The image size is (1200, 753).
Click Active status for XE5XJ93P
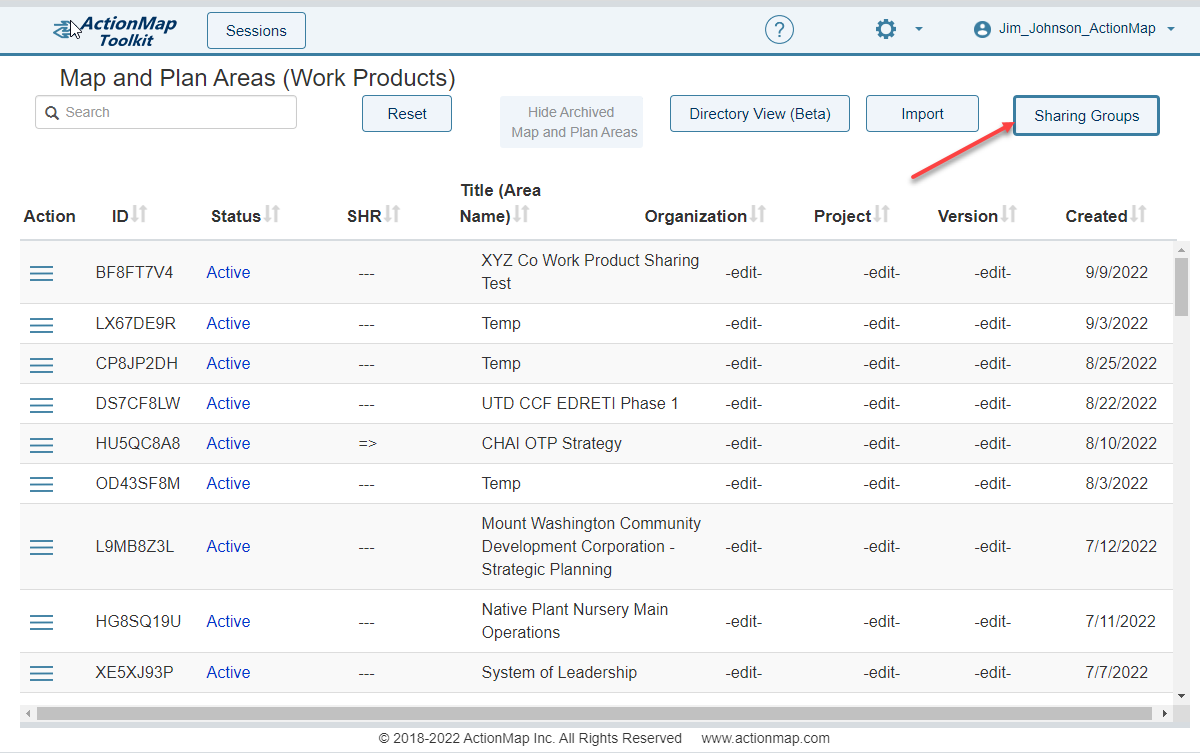(x=228, y=673)
